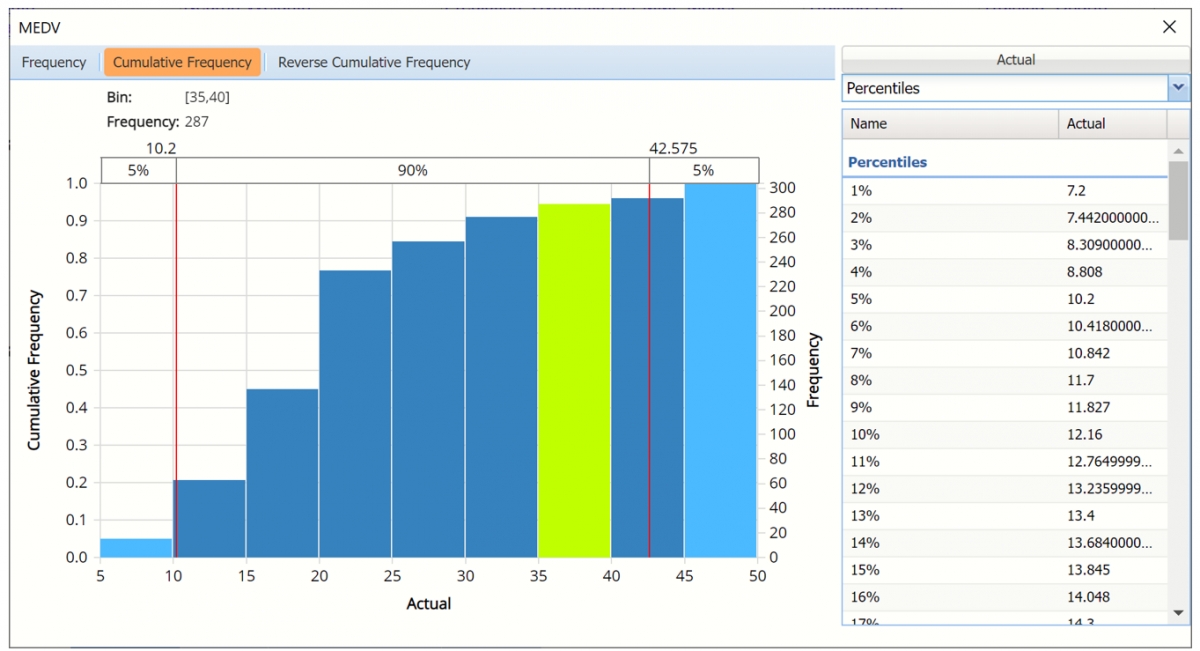This screenshot has width=1200, height=651.
Task: Click the Actual header button
Action: point(1015,60)
